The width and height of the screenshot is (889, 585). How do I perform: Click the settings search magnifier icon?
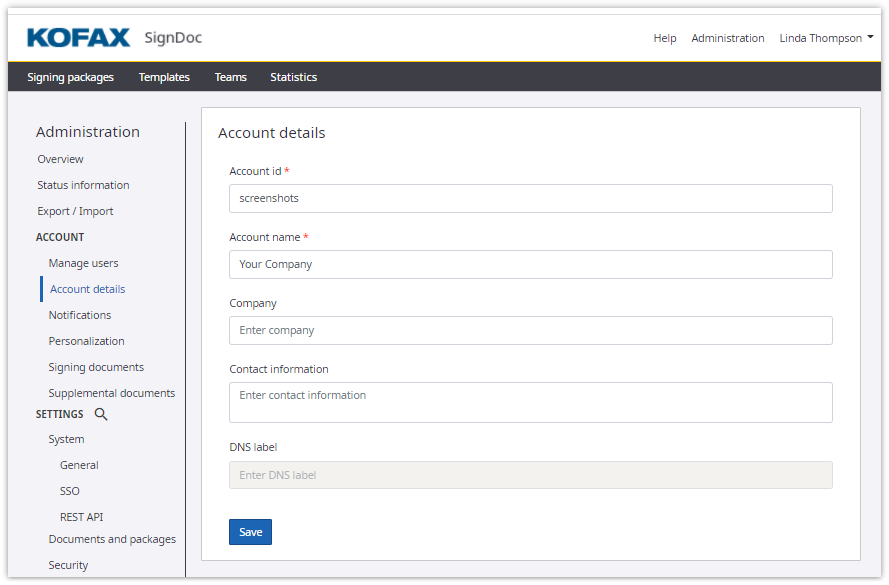[101, 414]
